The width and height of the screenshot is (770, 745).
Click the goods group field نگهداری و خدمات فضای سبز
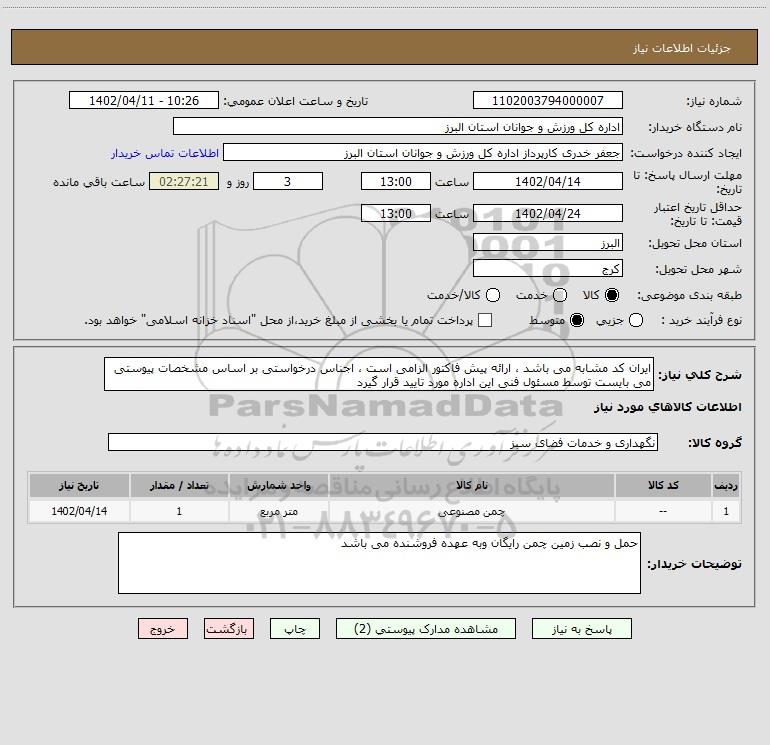point(383,442)
